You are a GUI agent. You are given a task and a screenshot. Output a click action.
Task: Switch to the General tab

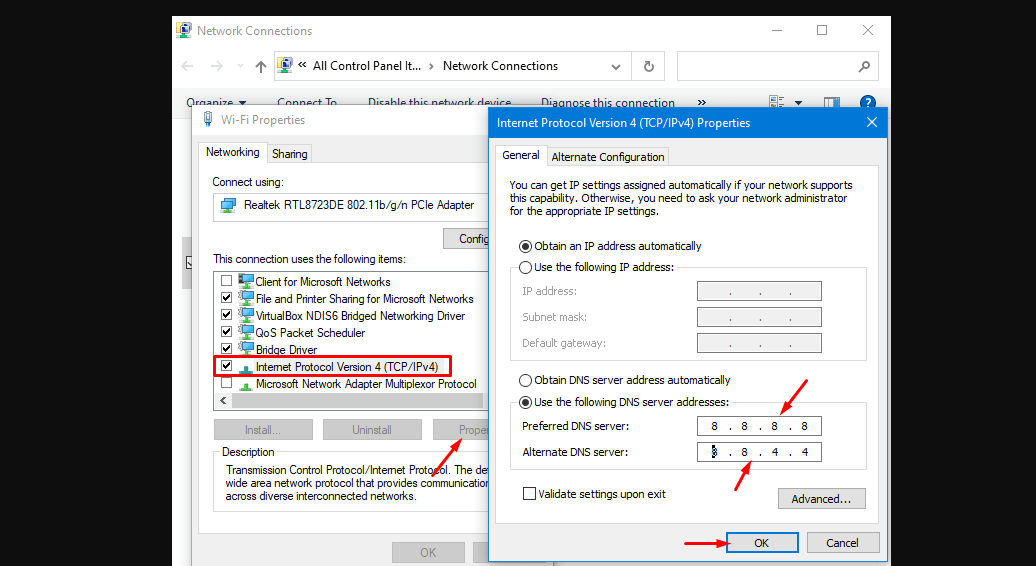tap(521, 155)
